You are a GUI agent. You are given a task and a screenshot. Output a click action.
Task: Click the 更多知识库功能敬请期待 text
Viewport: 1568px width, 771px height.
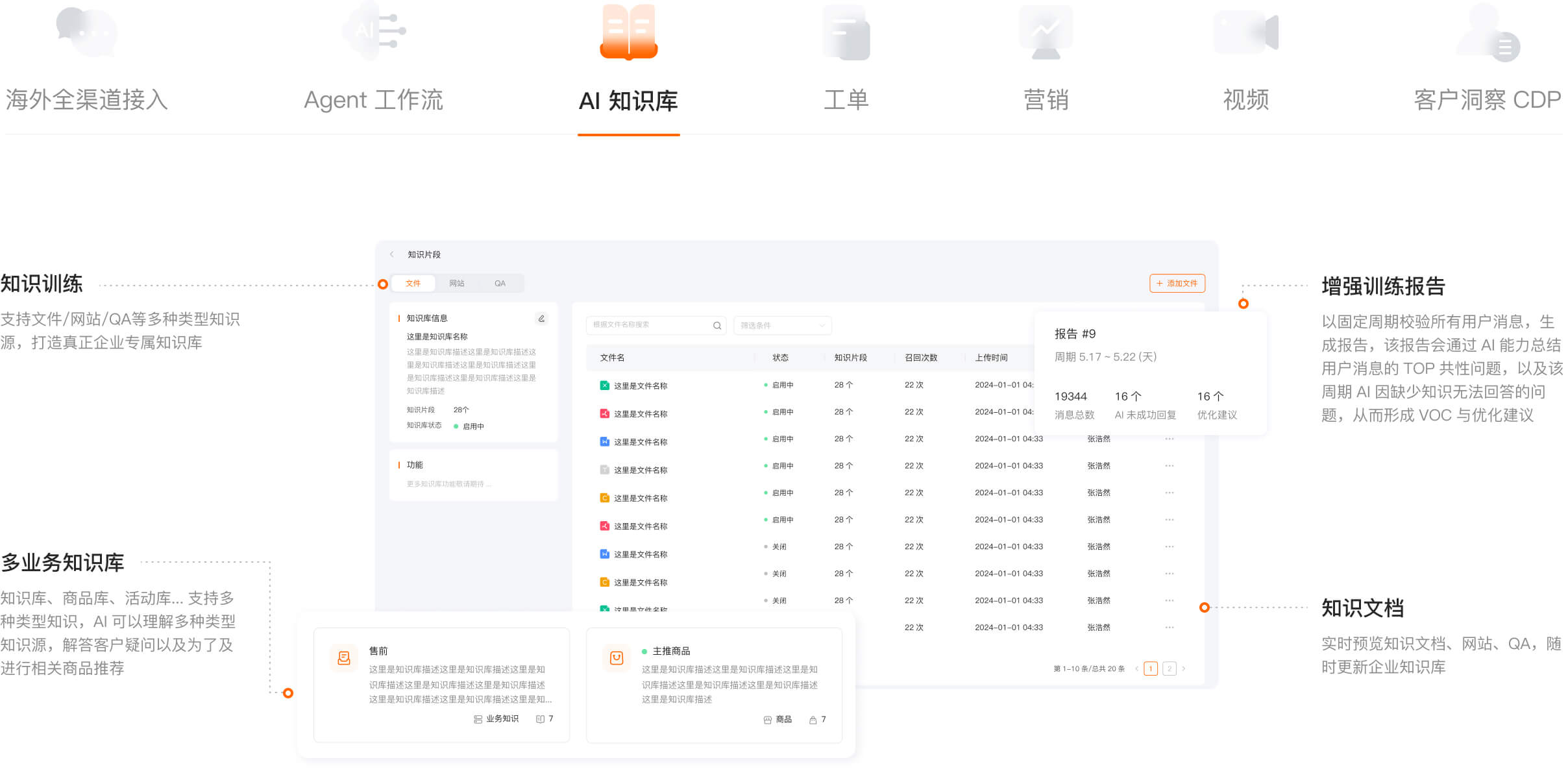point(448,484)
